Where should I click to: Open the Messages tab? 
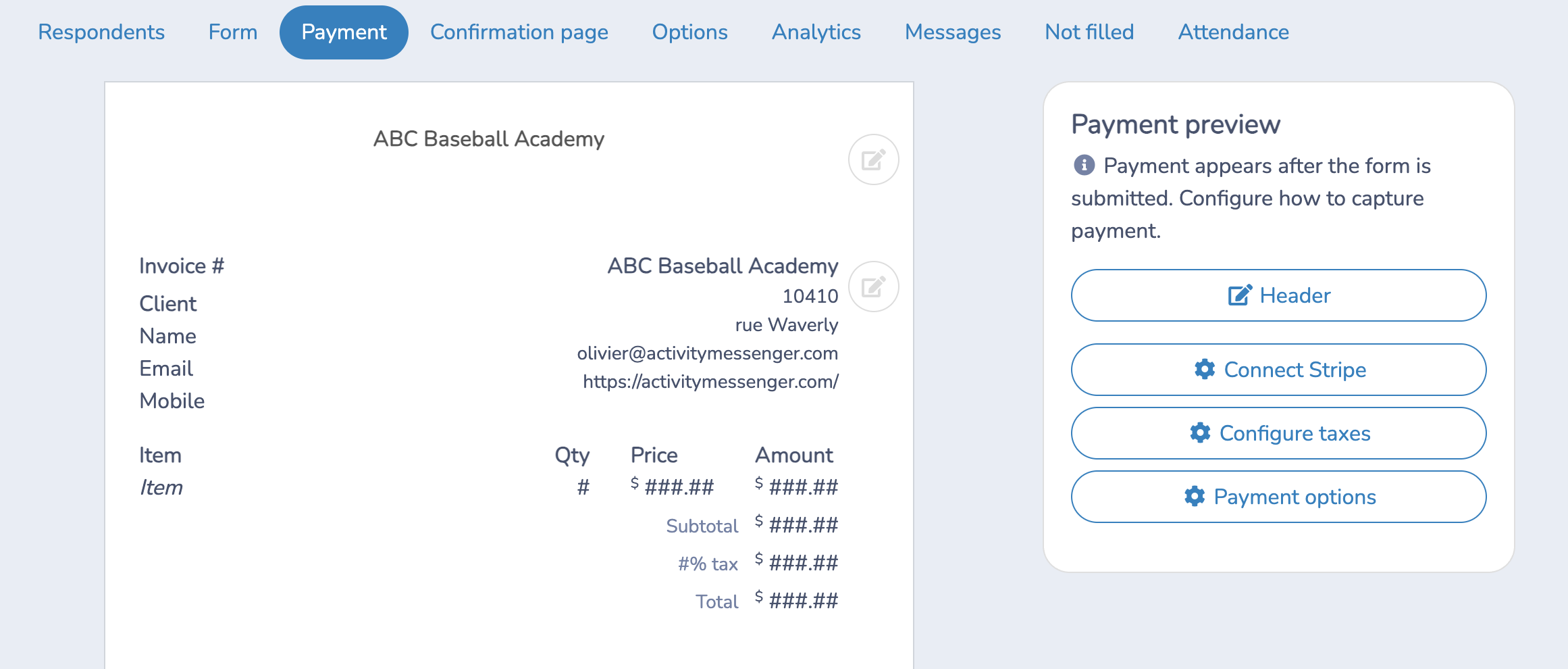[953, 32]
